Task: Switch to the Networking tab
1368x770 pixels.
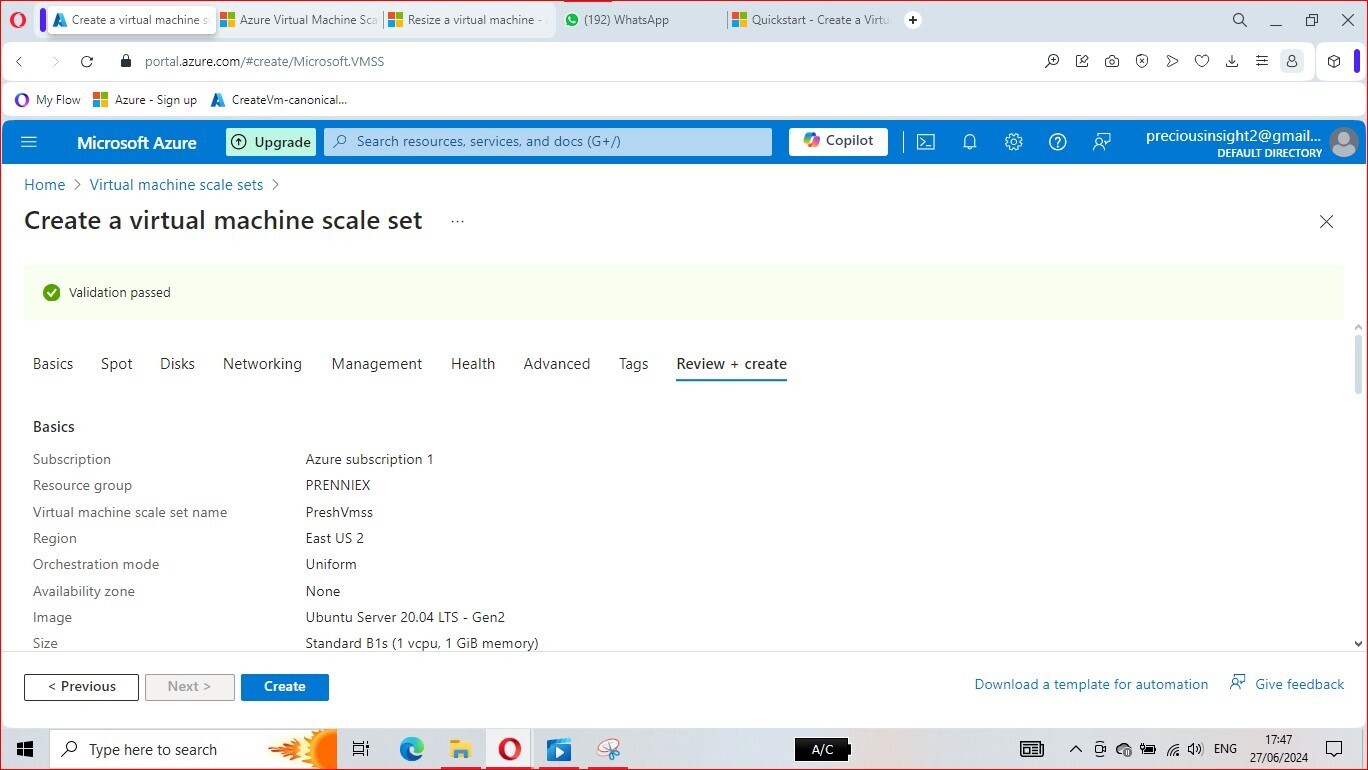Action: click(262, 364)
